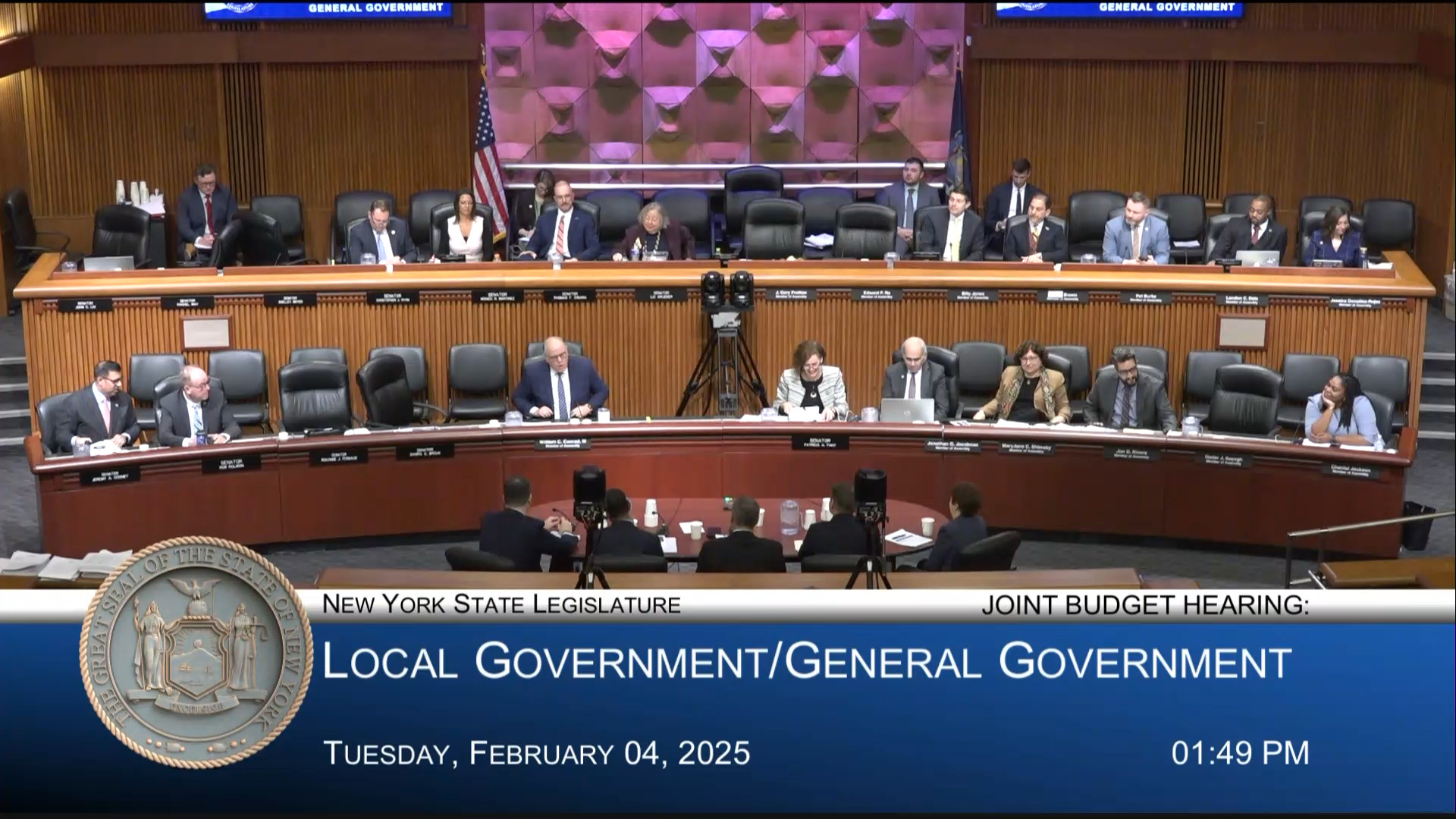Click the water pitcher on witness table
This screenshot has height=819, width=1456.
pyautogui.click(x=789, y=517)
